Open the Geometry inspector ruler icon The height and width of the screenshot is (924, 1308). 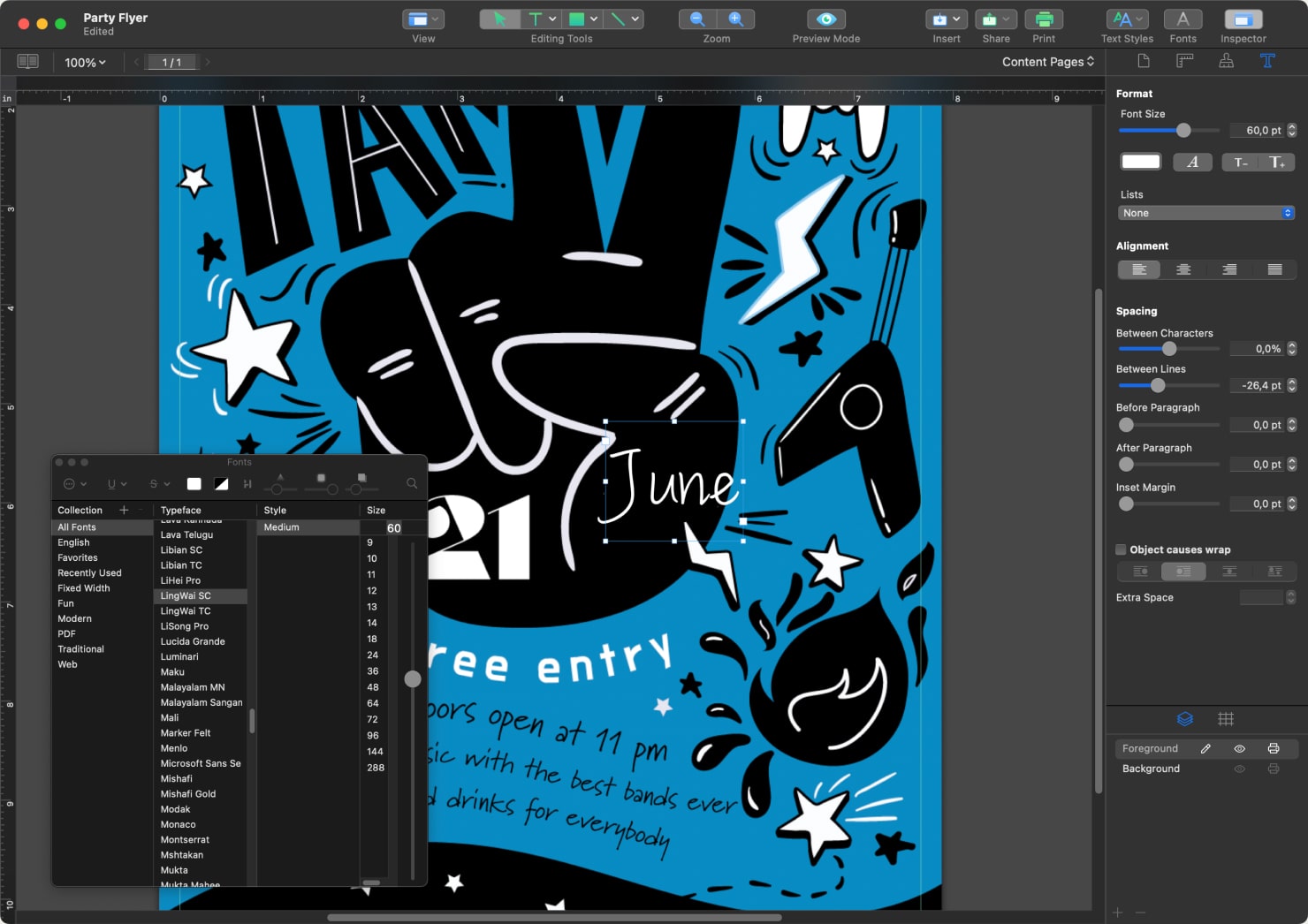click(x=1185, y=61)
